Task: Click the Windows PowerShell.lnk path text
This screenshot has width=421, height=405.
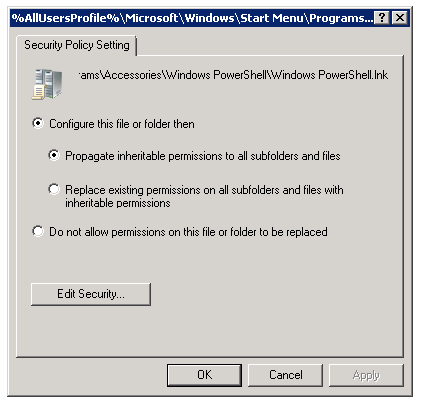Action: coord(233,75)
